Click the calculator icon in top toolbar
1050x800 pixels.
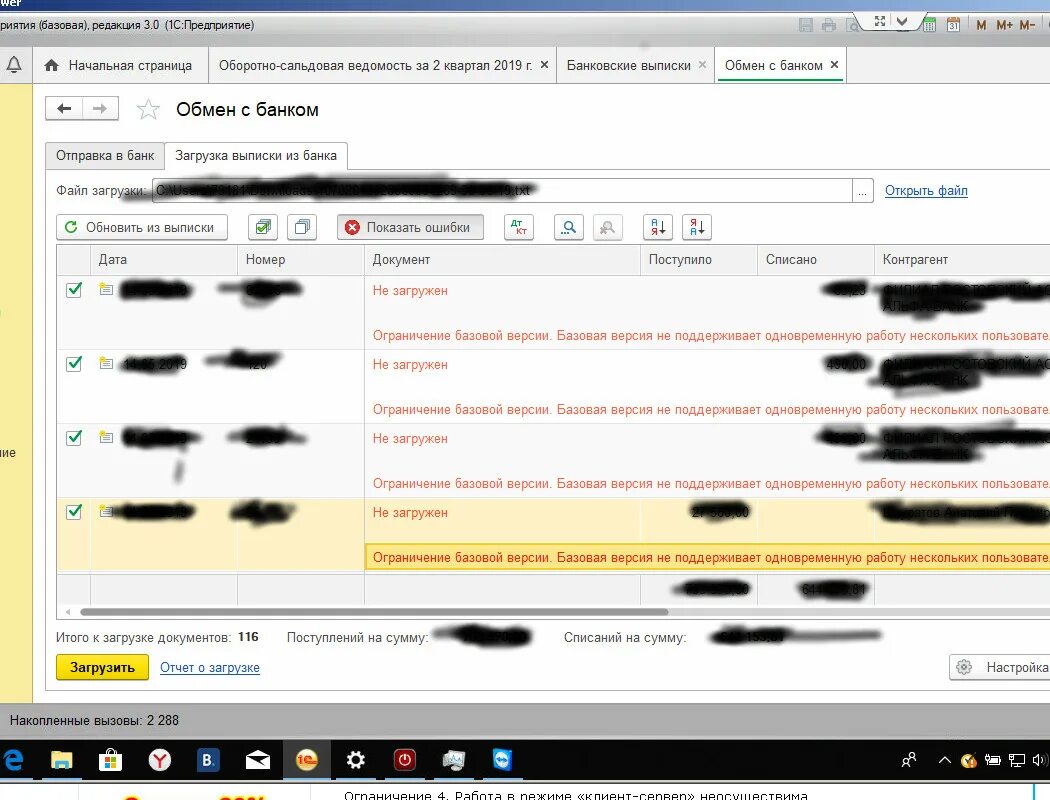[929, 25]
